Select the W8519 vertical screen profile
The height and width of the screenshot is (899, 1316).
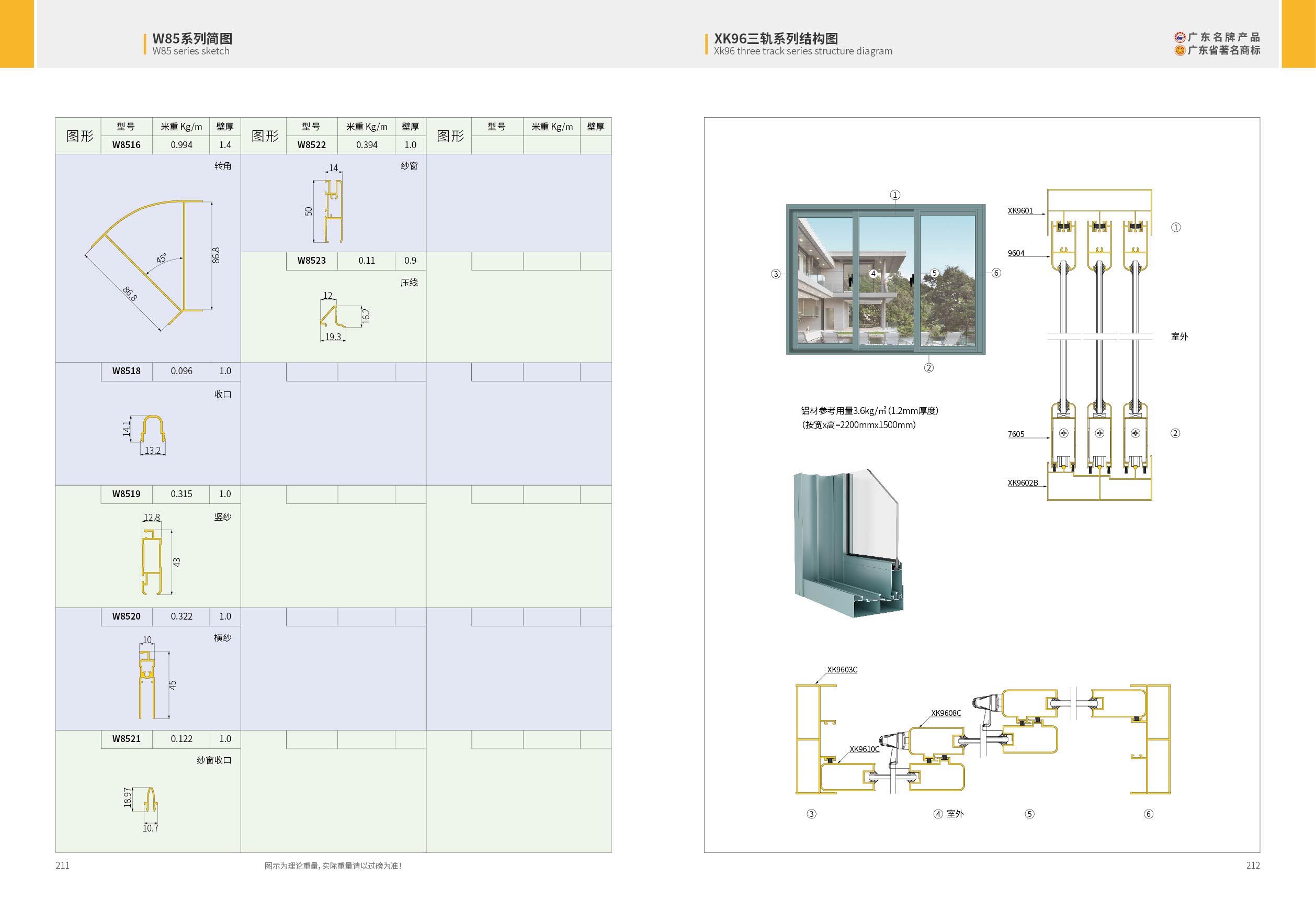pos(151,562)
